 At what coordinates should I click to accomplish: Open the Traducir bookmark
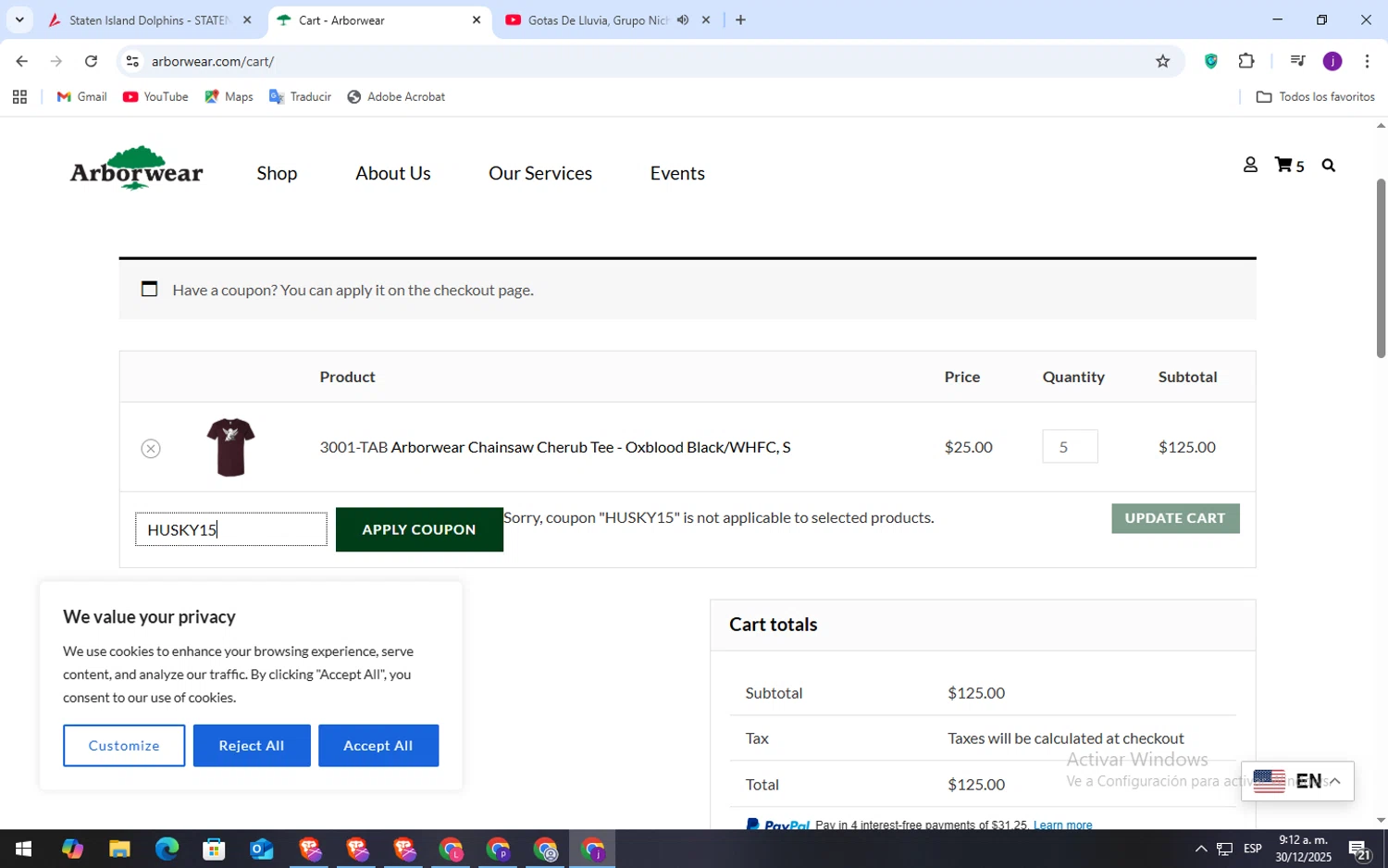pyautogui.click(x=300, y=96)
